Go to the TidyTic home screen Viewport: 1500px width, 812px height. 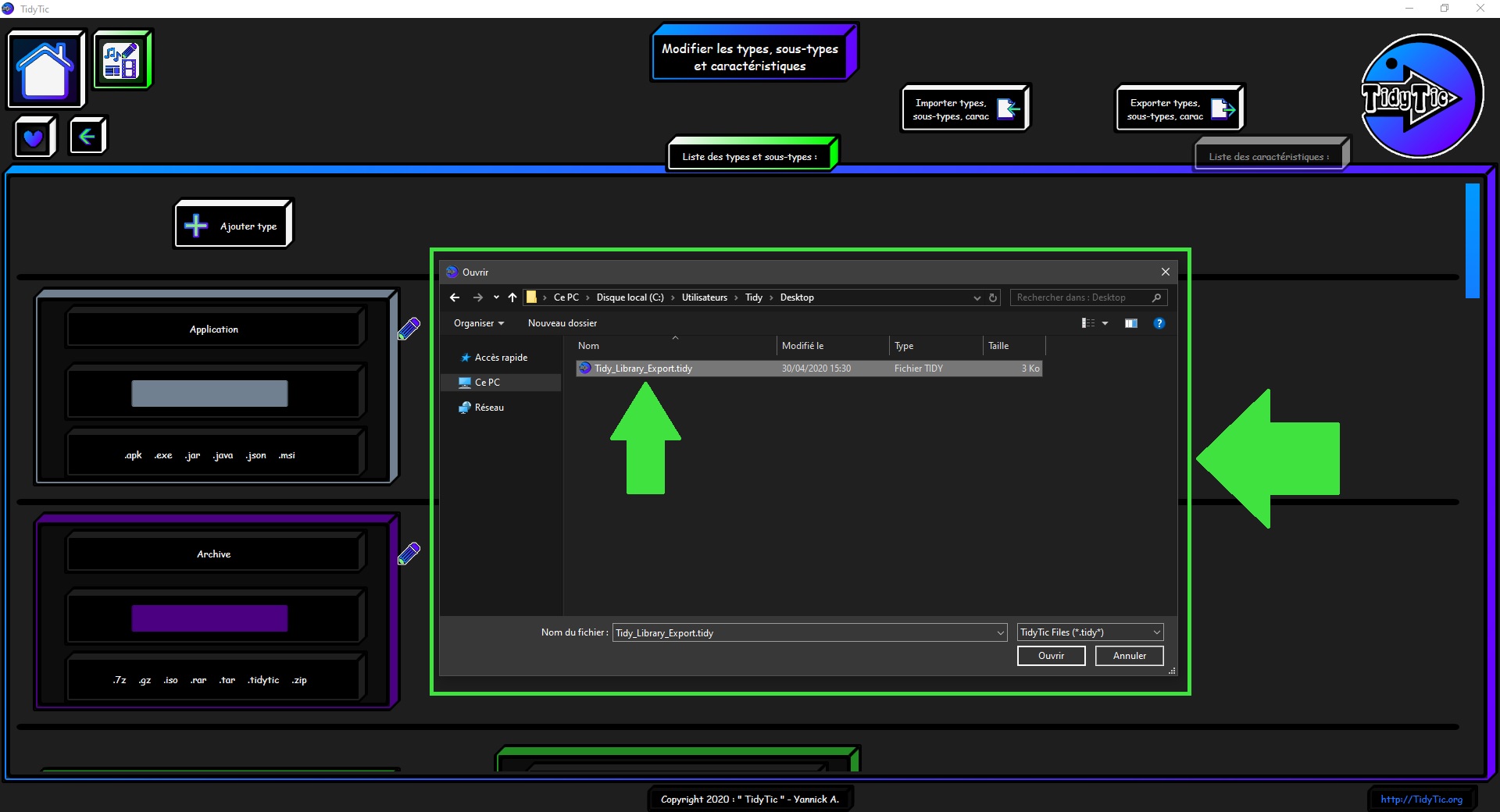pyautogui.click(x=45, y=69)
